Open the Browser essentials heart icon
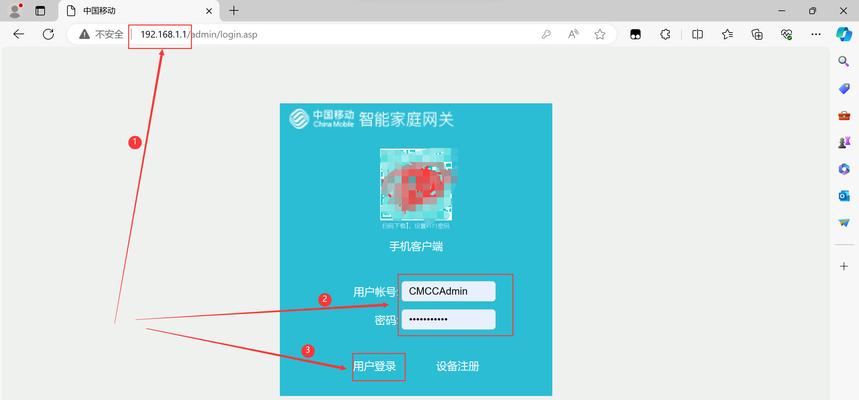The width and height of the screenshot is (859, 400). (787, 35)
